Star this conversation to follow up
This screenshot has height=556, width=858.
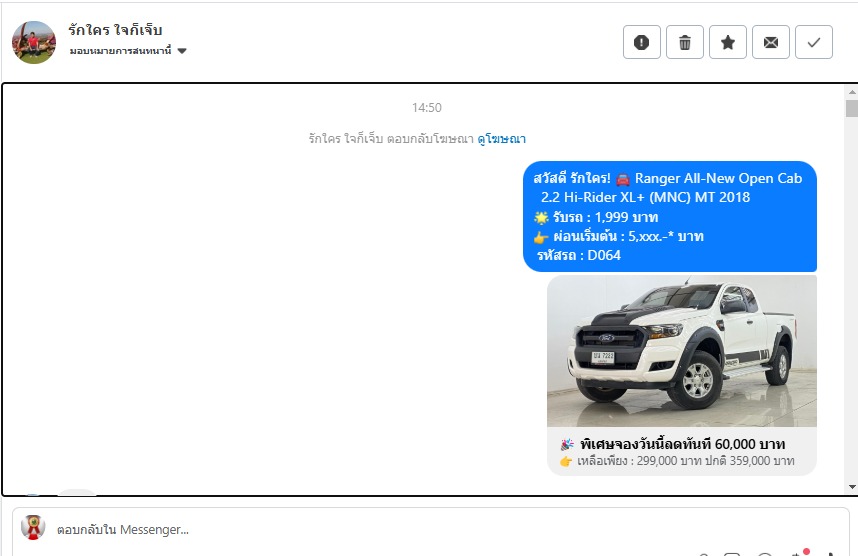click(728, 42)
